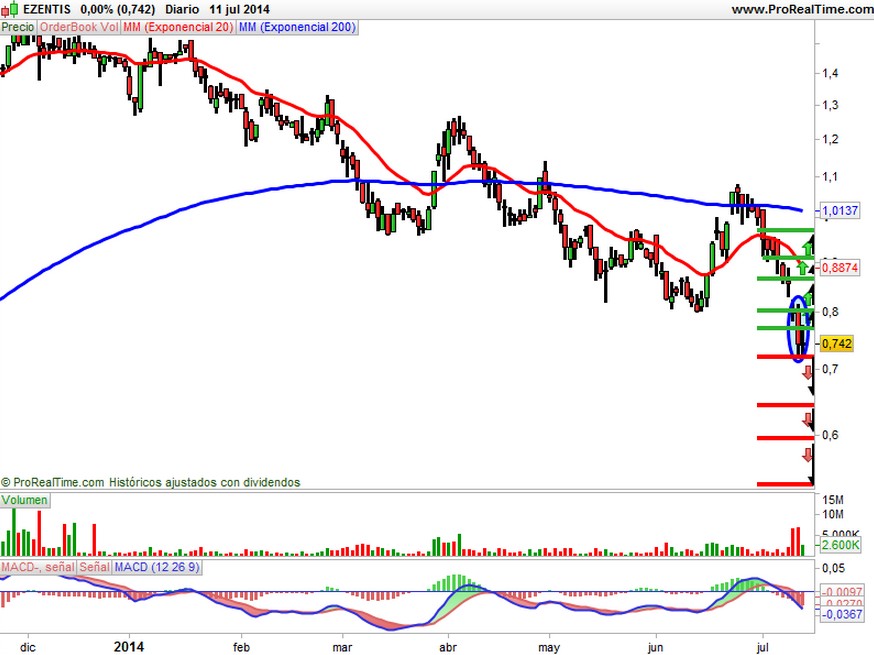
Task: Click the Volumen panel label
Action: (x=25, y=499)
